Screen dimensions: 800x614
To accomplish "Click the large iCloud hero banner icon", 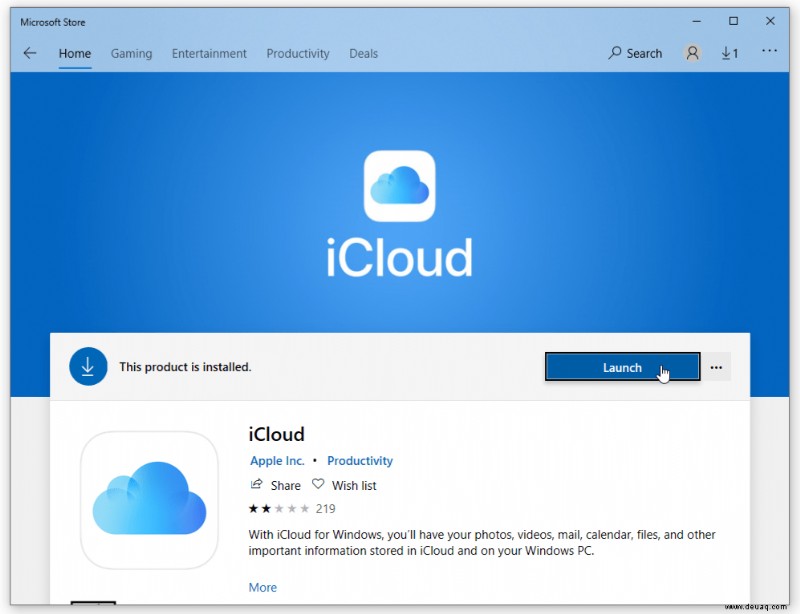I will [x=399, y=186].
